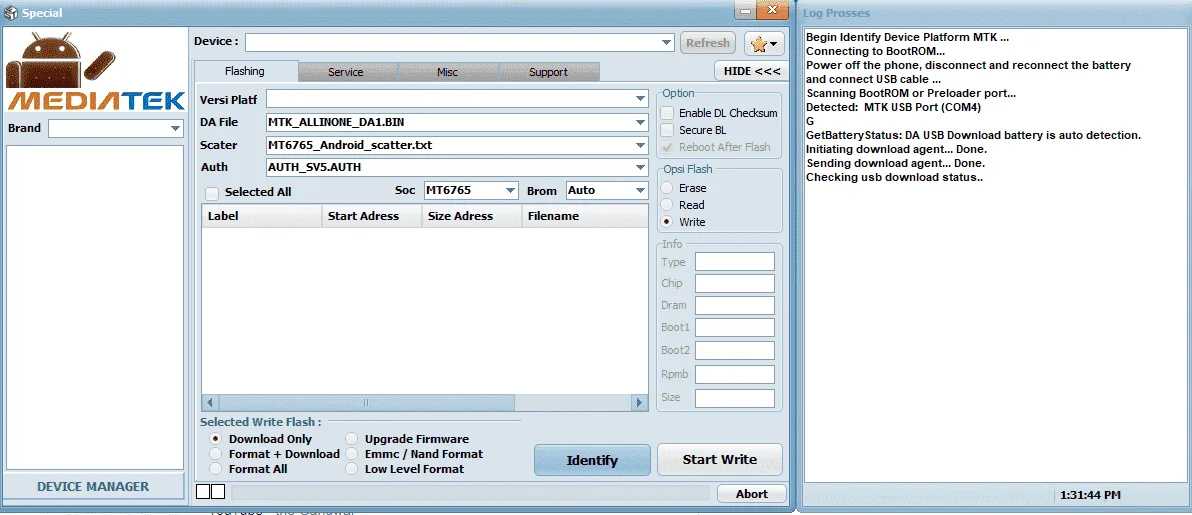The width and height of the screenshot is (1192, 515).
Task: Click the star favorites icon button
Action: (764, 44)
